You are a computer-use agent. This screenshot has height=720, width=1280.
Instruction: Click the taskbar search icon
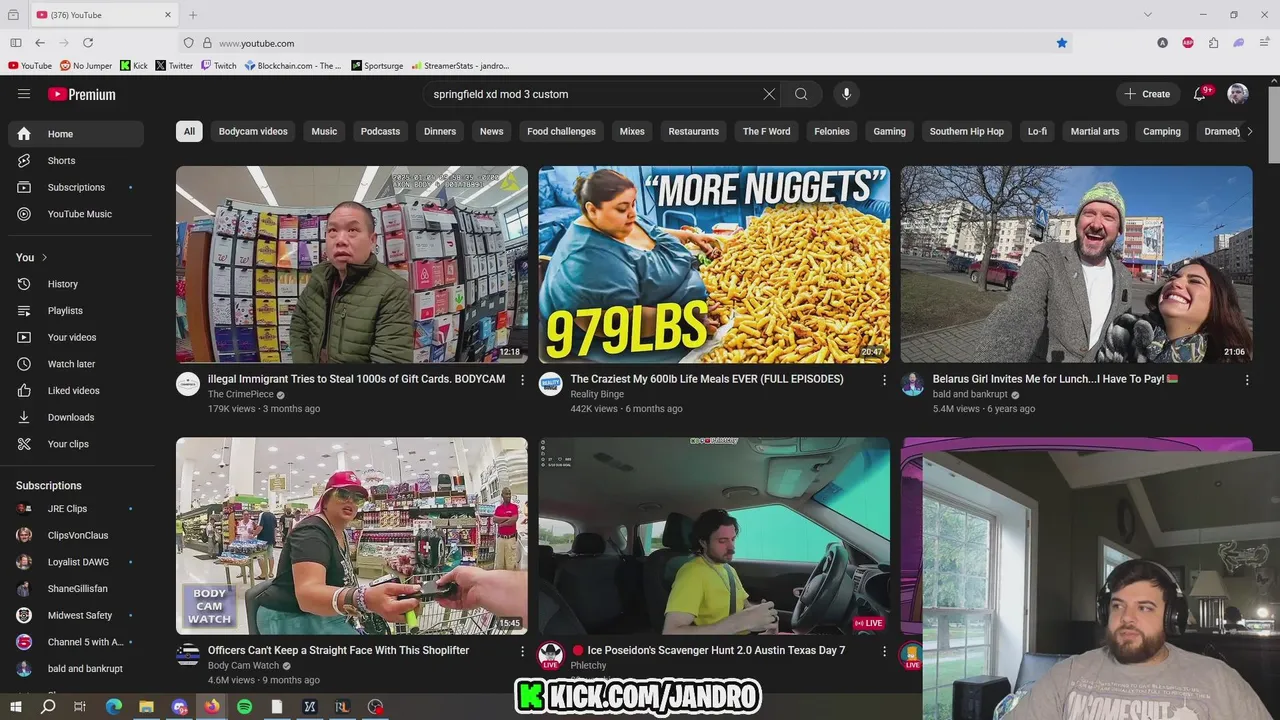coord(48,707)
